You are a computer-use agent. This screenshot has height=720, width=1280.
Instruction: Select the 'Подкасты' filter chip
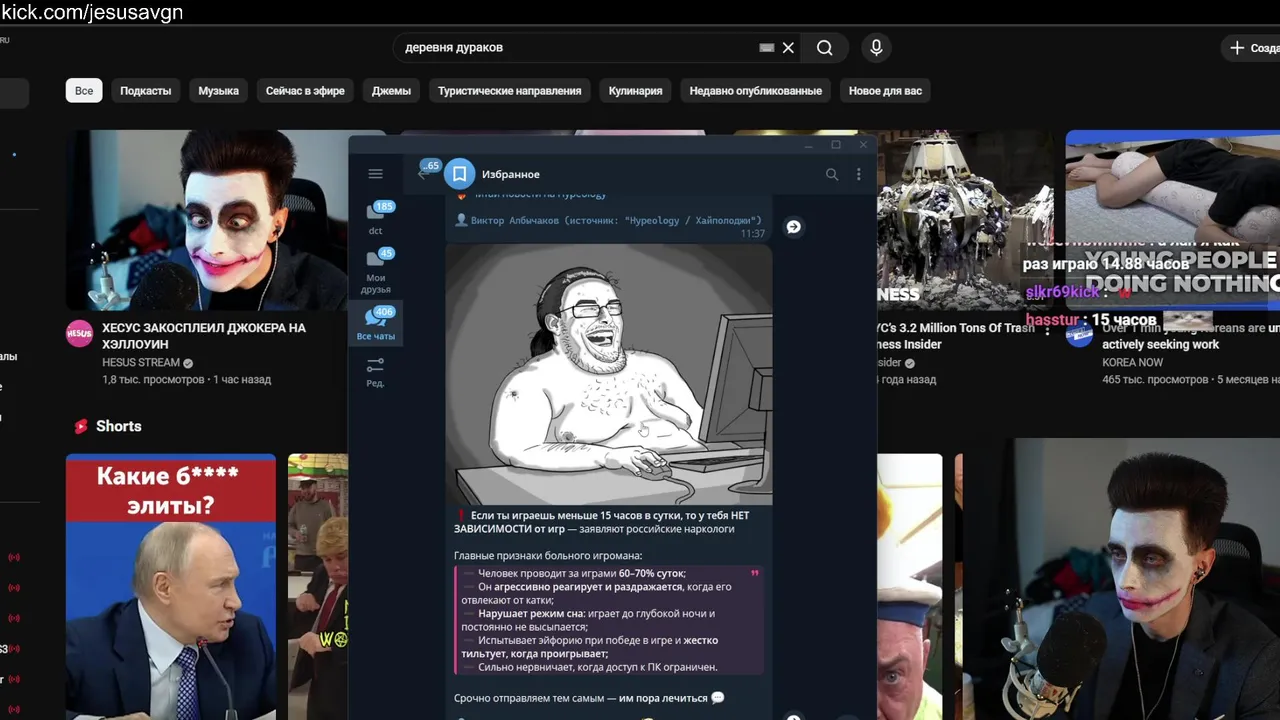(146, 90)
